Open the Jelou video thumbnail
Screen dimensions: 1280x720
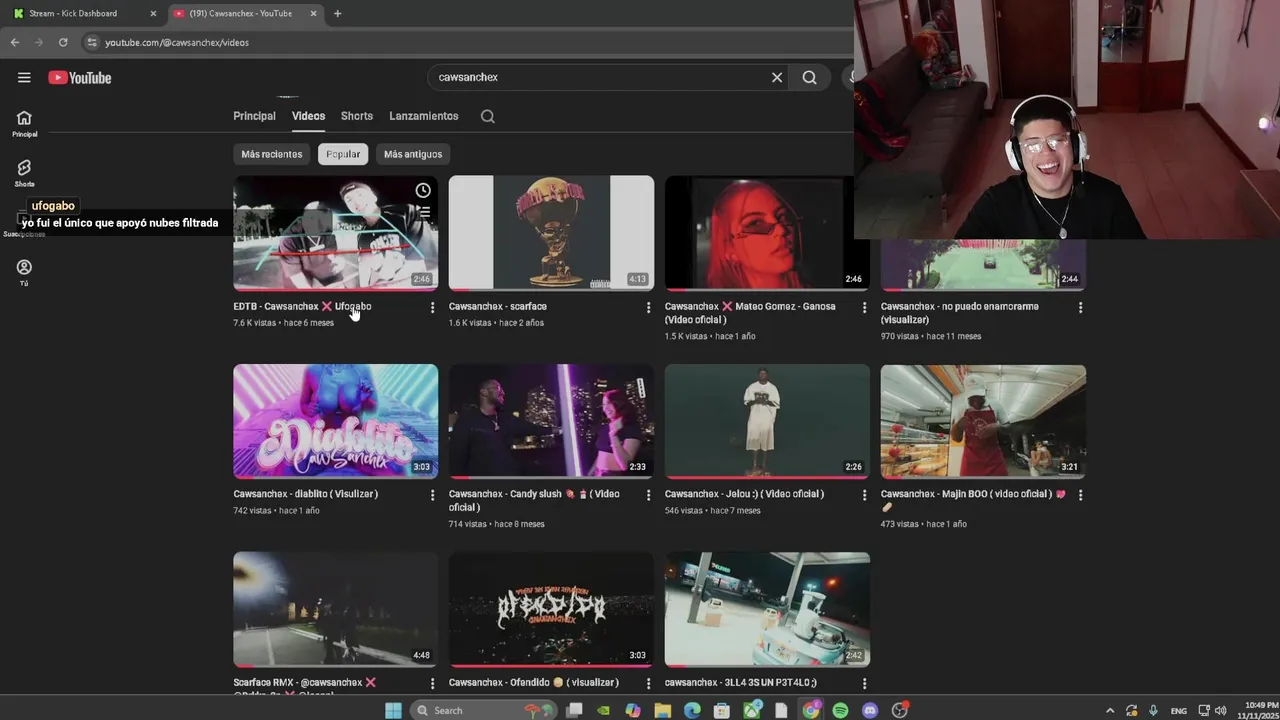tap(767, 421)
